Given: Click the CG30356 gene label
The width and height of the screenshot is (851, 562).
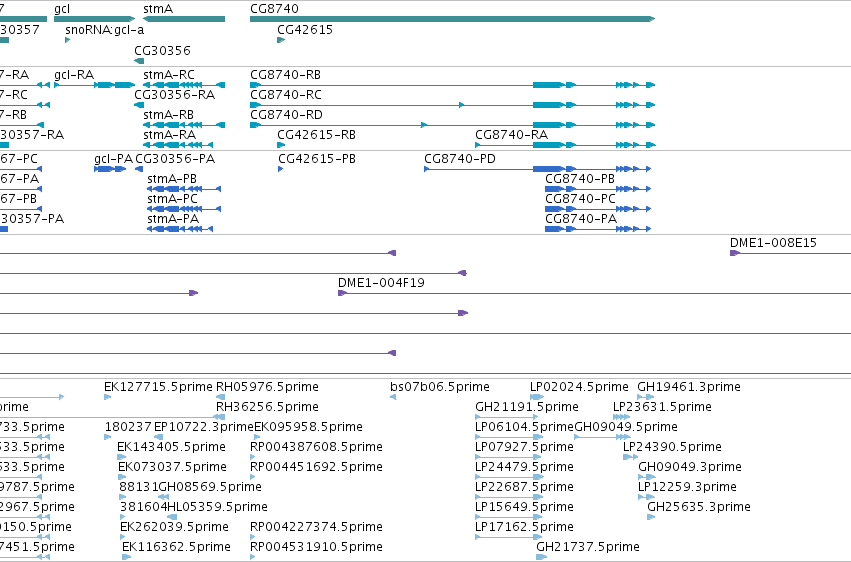Looking at the screenshot, I should (162, 50).
